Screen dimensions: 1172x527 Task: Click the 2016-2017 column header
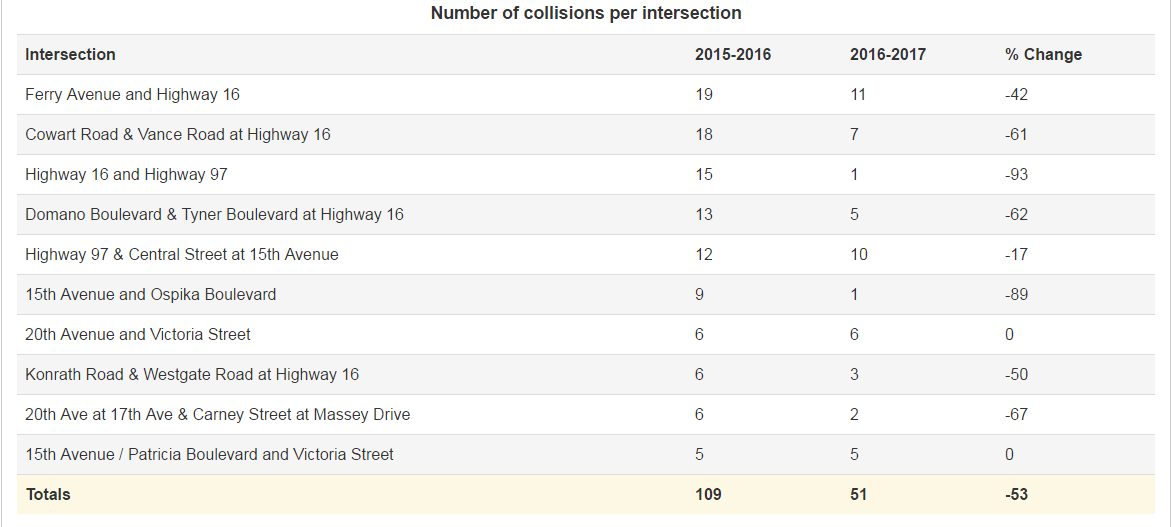click(888, 55)
